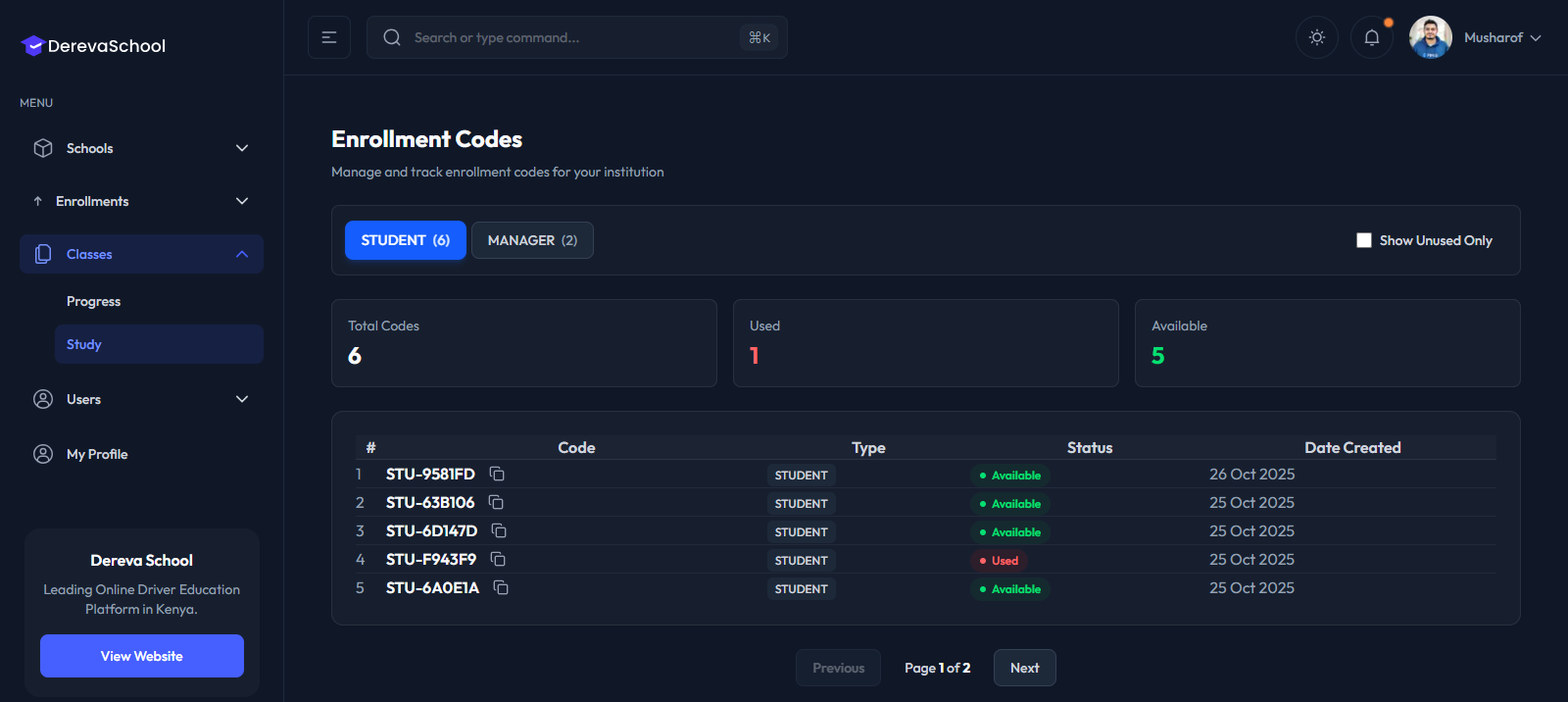This screenshot has height=702, width=1568.
Task: Expand the Schools menu chevron
Action: pyautogui.click(x=242, y=148)
